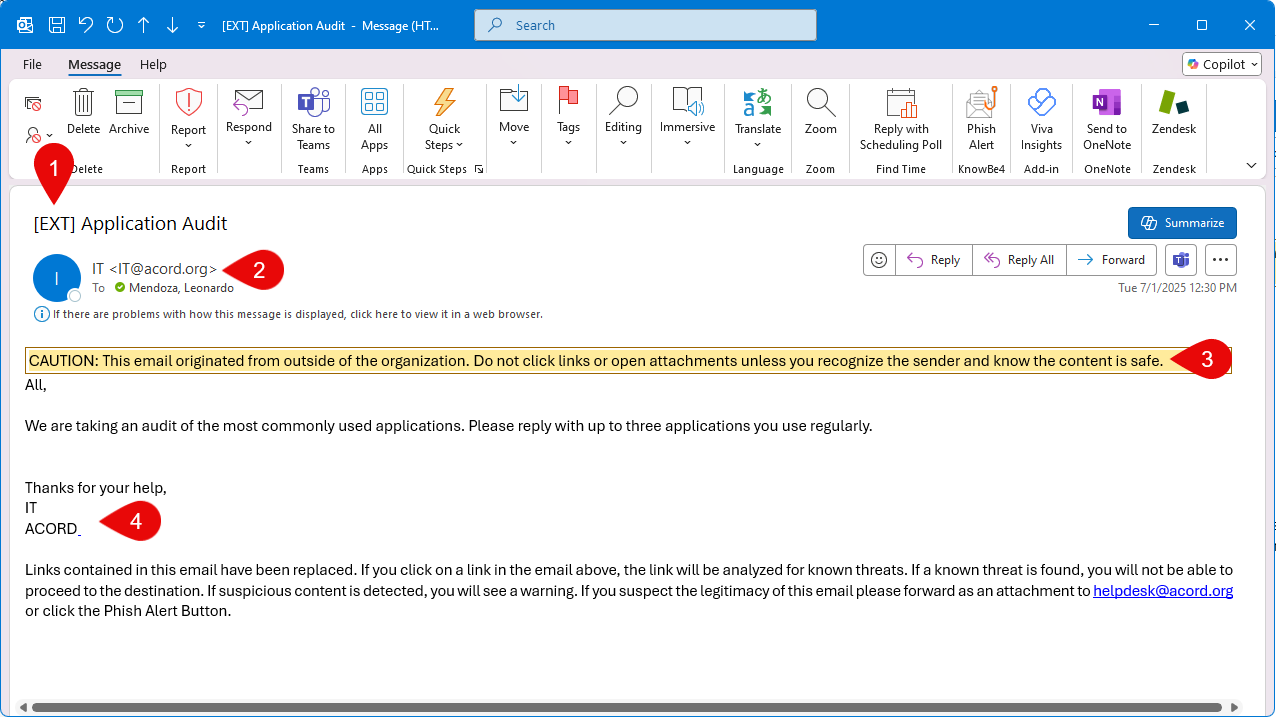This screenshot has width=1276, height=717.
Task: Click the Delete trash can icon
Action: [x=84, y=104]
